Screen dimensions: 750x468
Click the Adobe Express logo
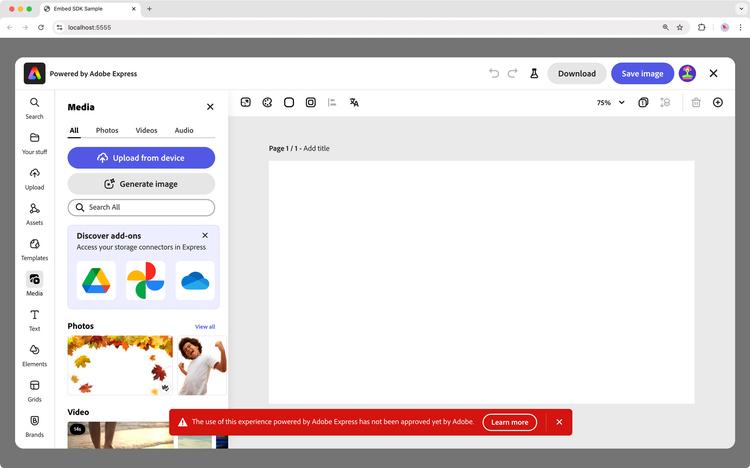pyautogui.click(x=34, y=73)
